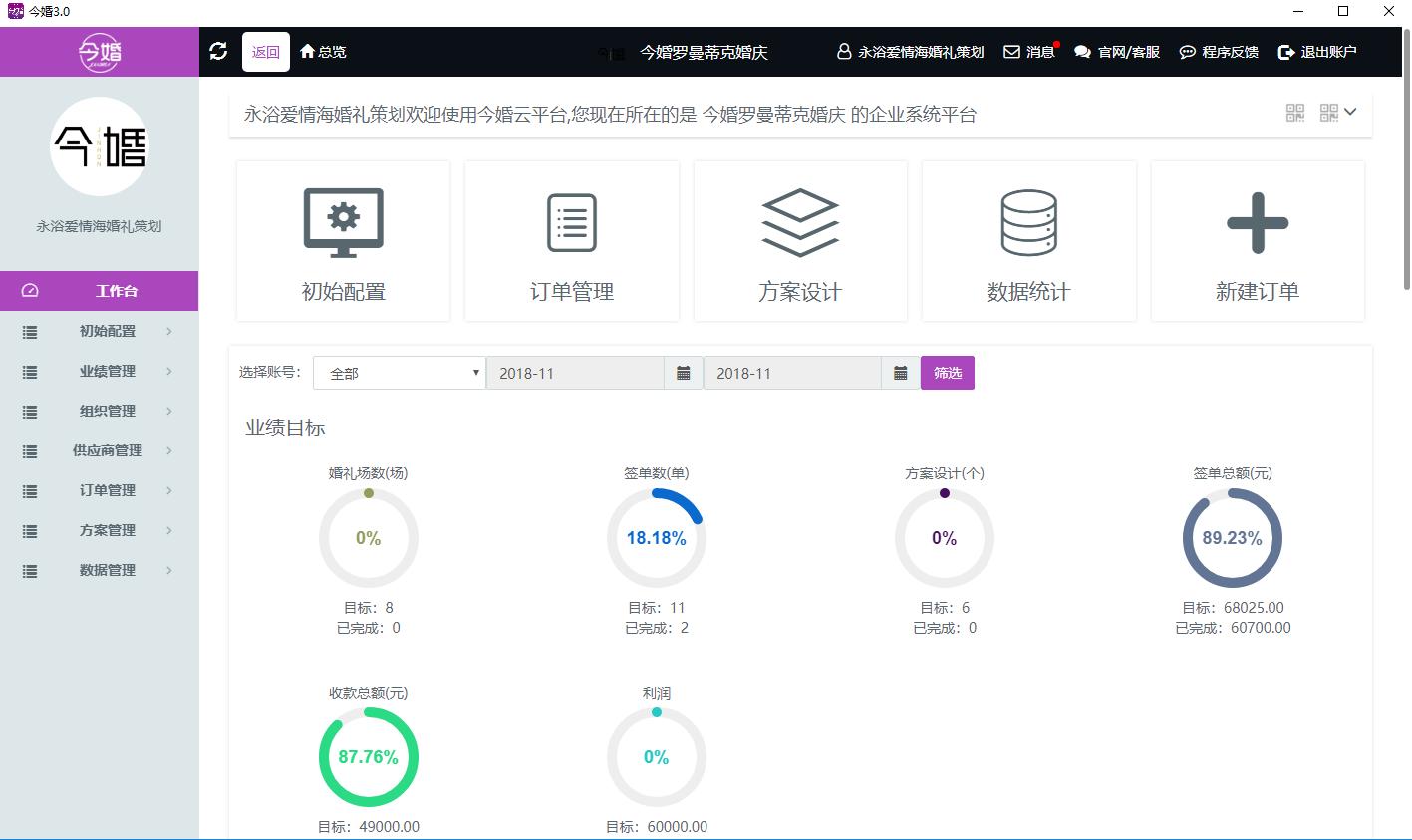The height and width of the screenshot is (840, 1412).
Task: Click the refresh icon in the top bar
Action: pyautogui.click(x=218, y=51)
